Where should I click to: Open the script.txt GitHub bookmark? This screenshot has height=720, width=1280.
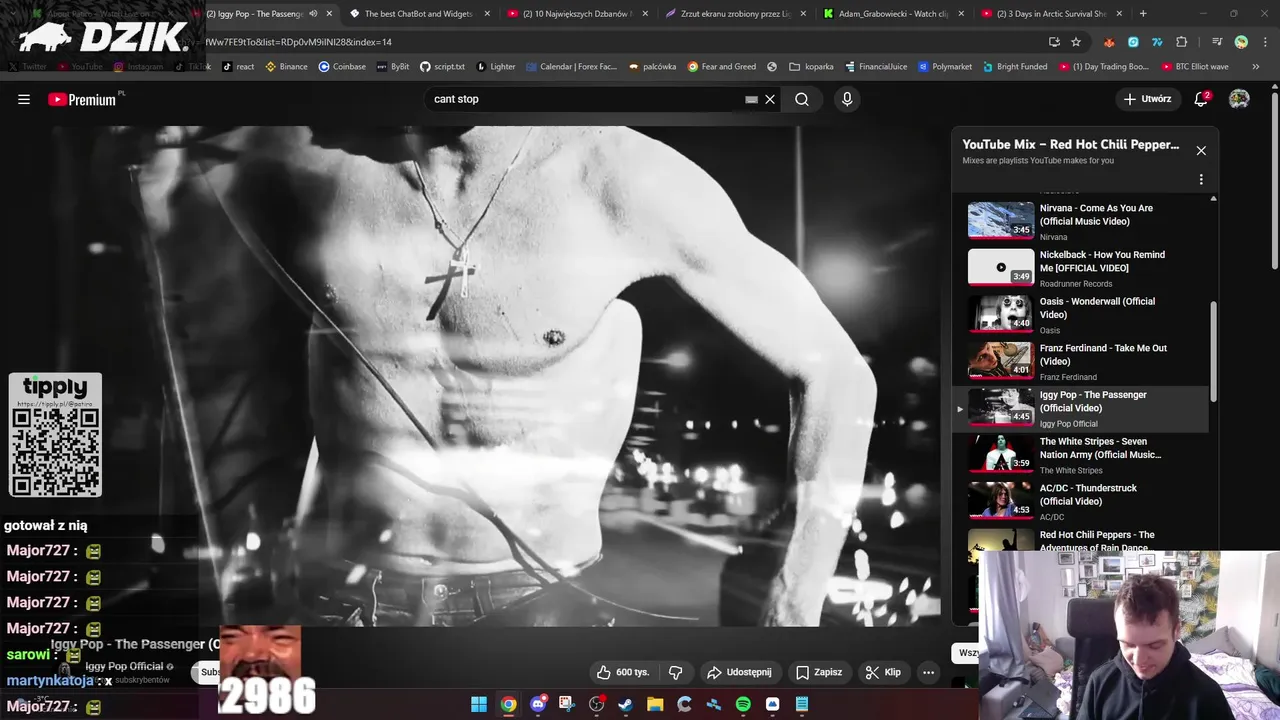(442, 67)
